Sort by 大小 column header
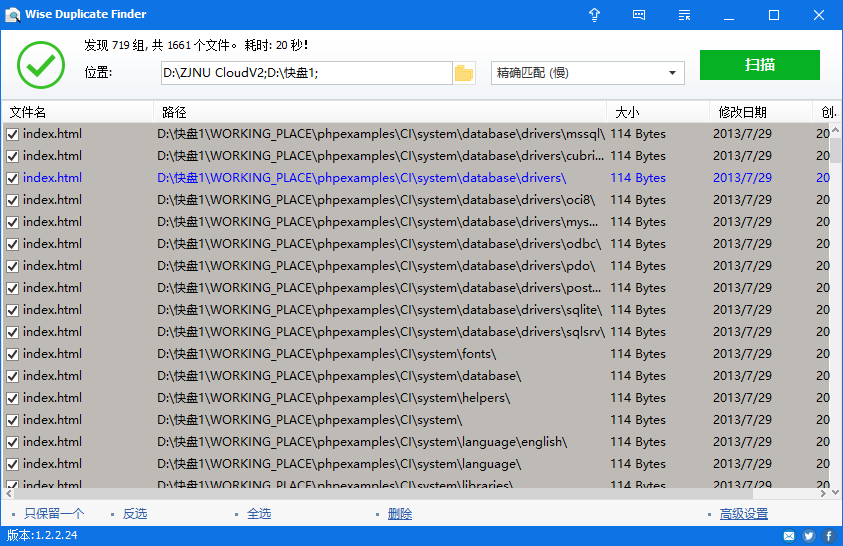 pyautogui.click(x=658, y=112)
